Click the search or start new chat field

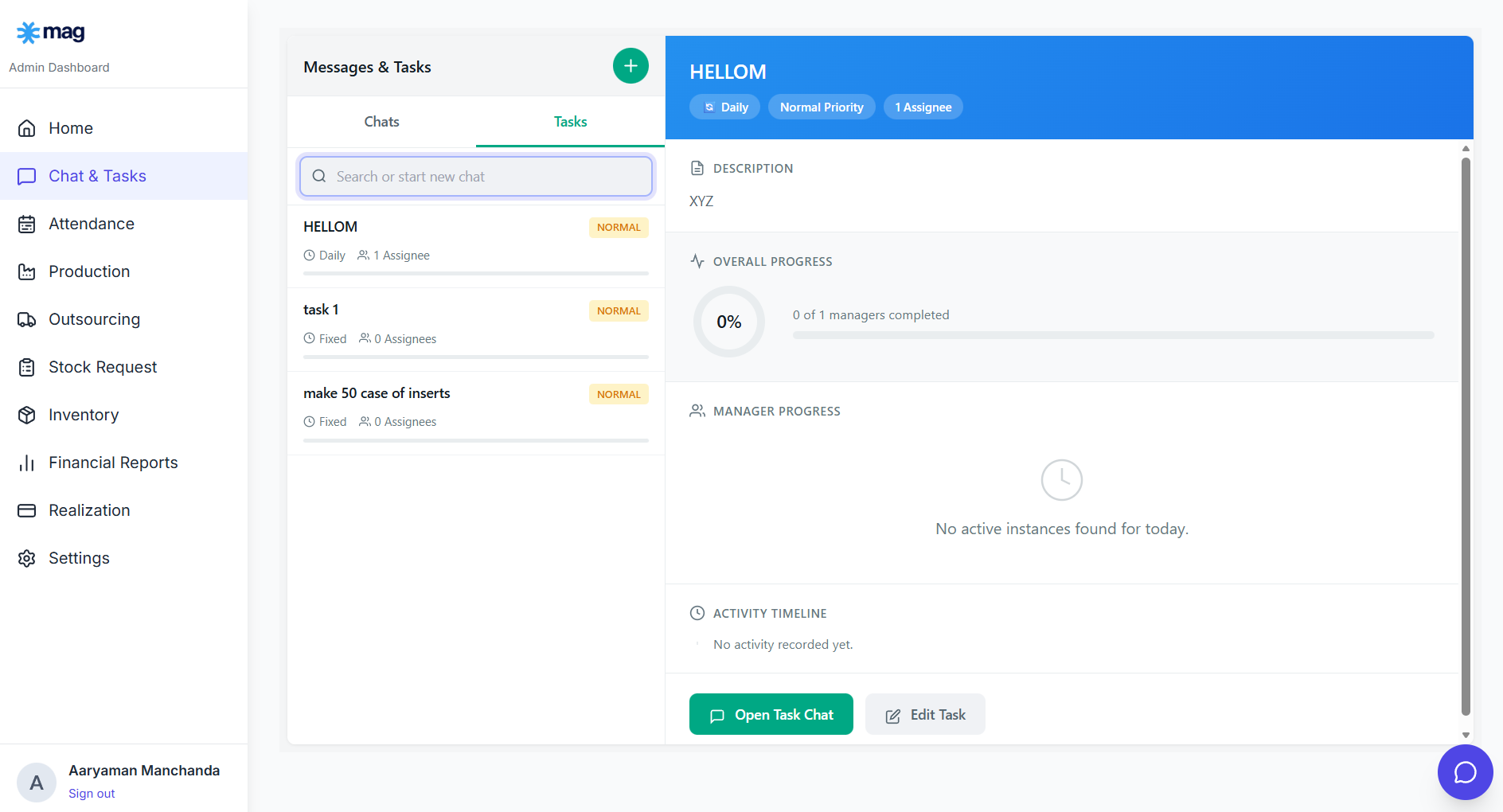pos(475,176)
